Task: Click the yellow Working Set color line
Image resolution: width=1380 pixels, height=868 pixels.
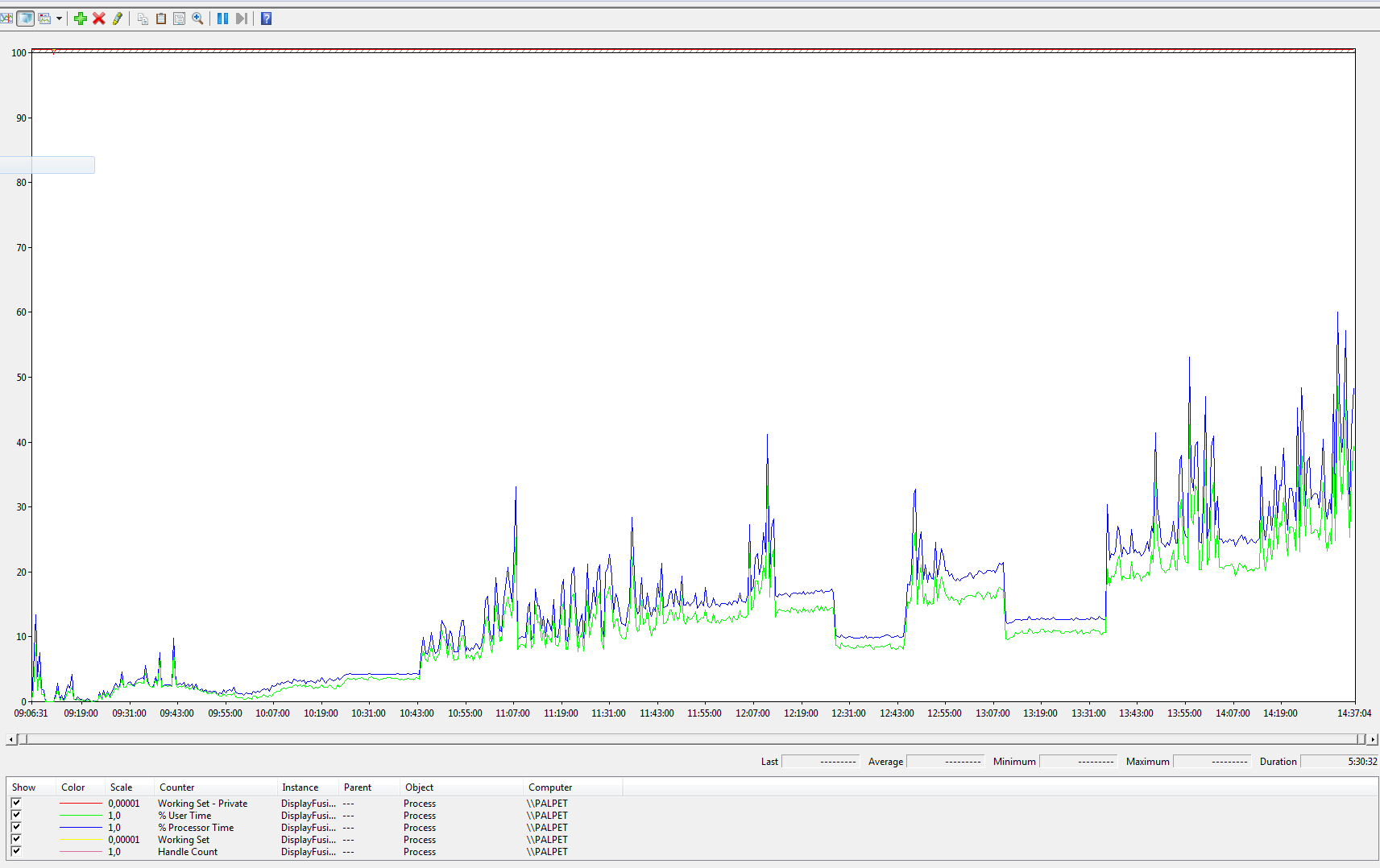Action: click(x=81, y=840)
